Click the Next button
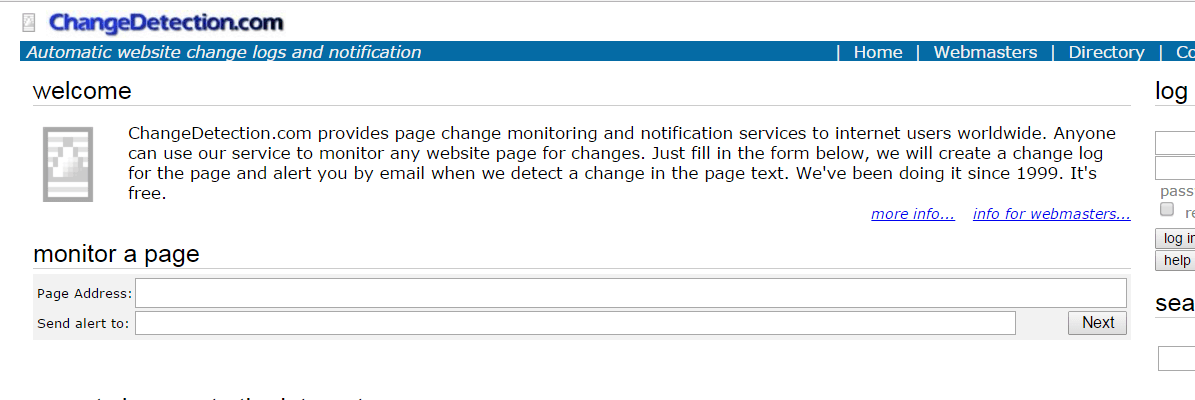This screenshot has height=400, width=1195. point(1097,323)
